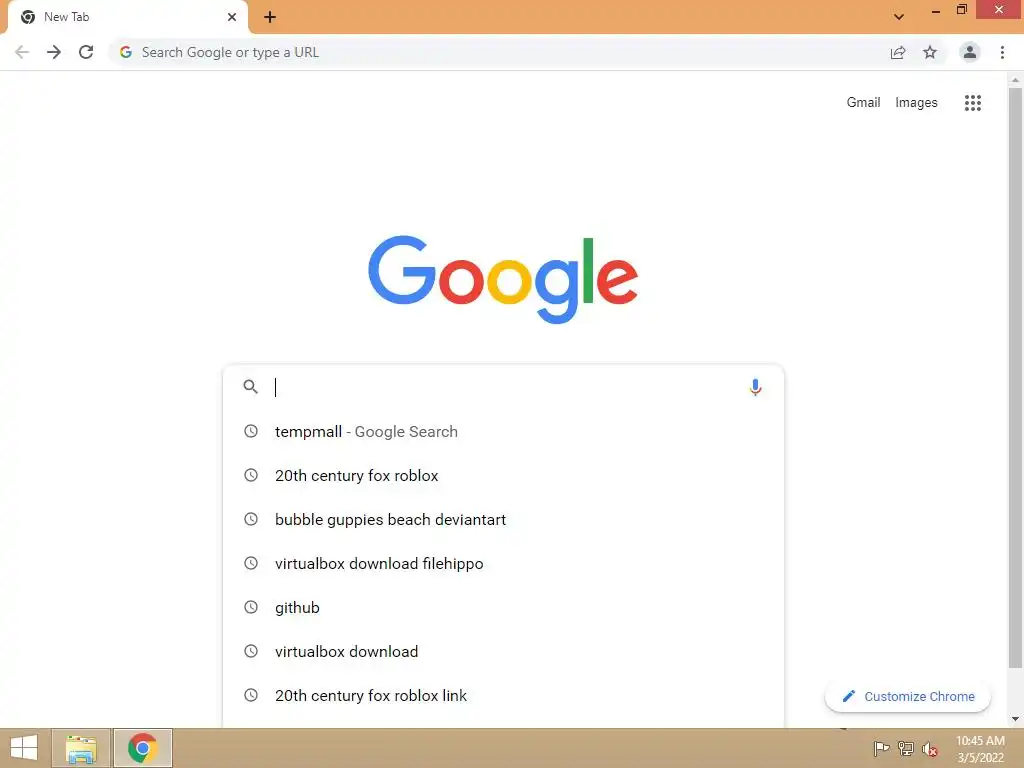Open the Gmail link
The height and width of the screenshot is (768, 1024).
[863, 103]
